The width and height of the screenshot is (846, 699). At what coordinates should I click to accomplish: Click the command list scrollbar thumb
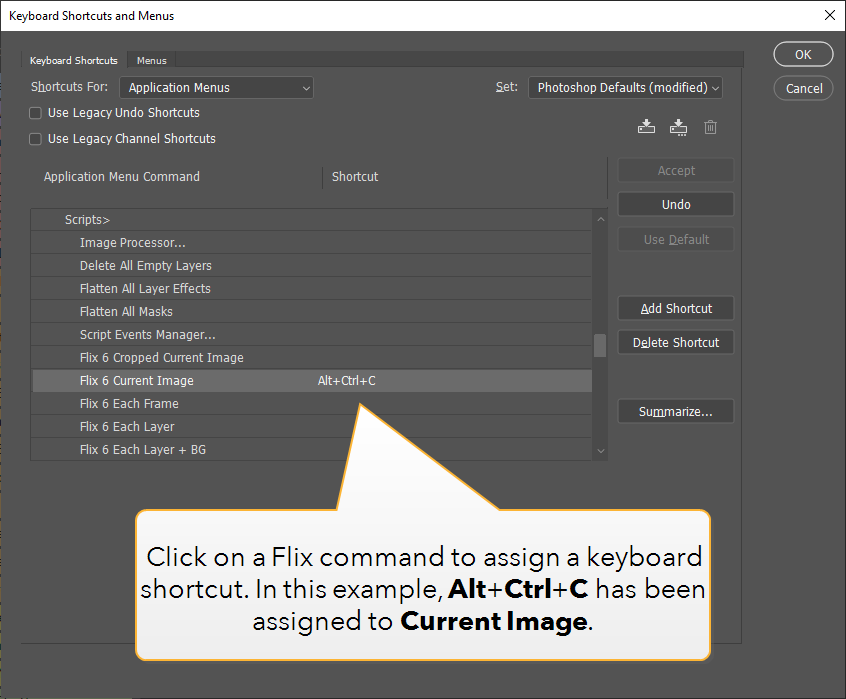[x=600, y=345]
